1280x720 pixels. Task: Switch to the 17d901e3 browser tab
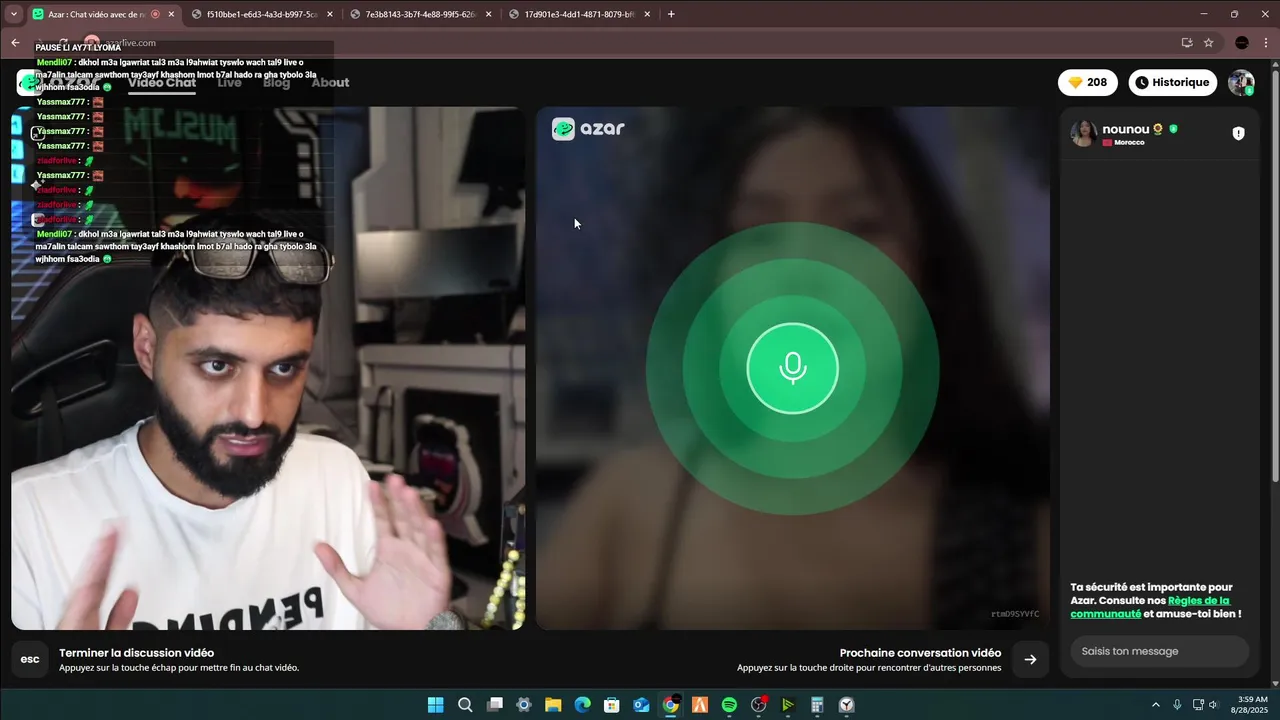(580, 14)
